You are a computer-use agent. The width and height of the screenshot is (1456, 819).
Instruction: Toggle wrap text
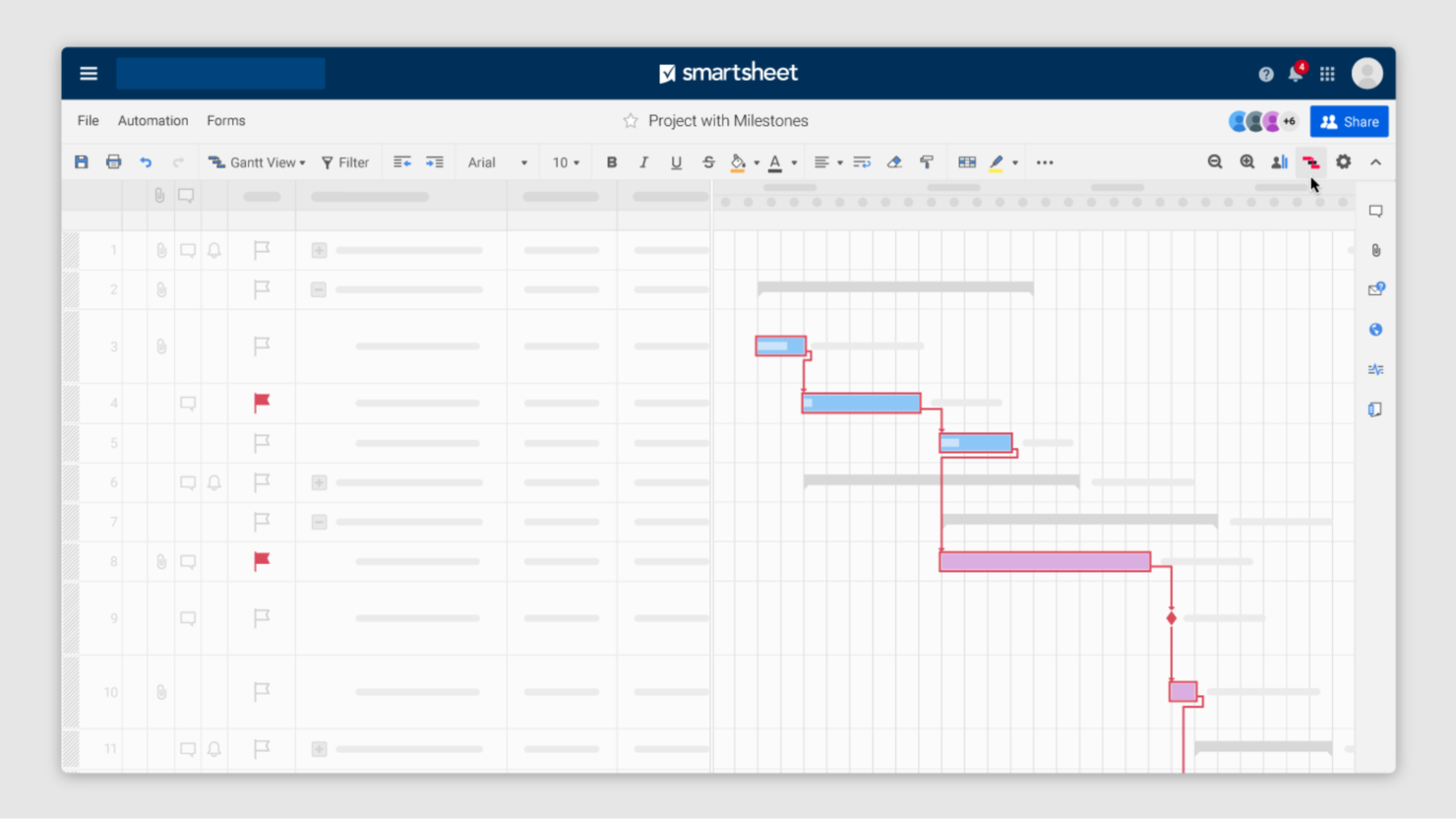(x=862, y=162)
